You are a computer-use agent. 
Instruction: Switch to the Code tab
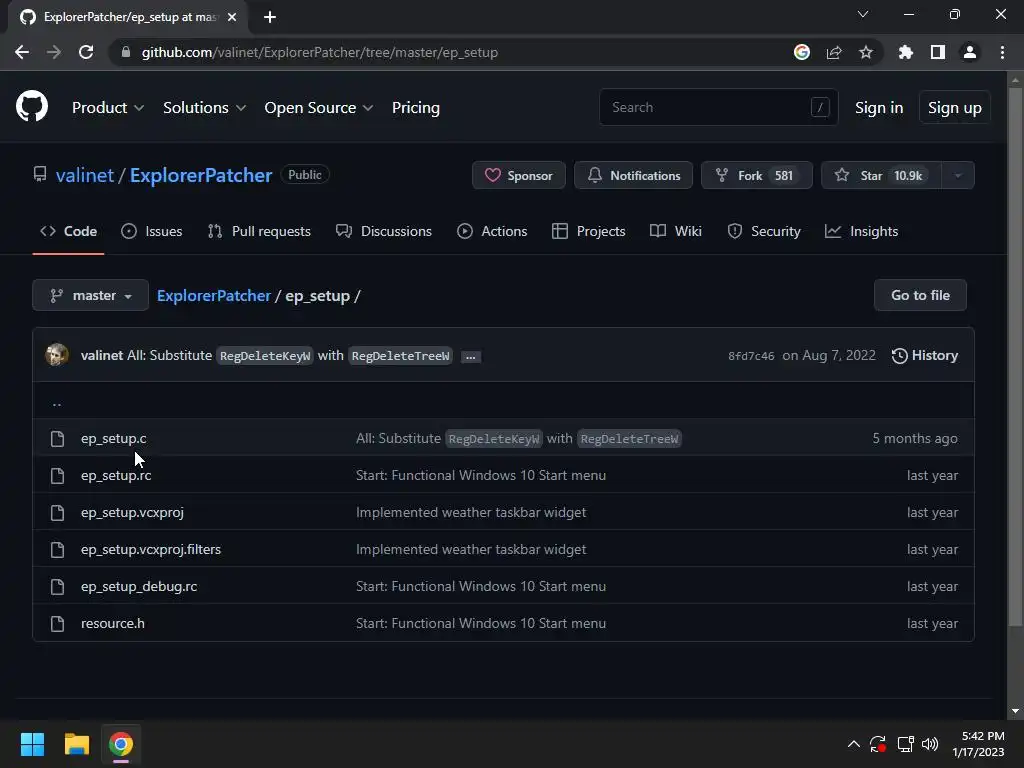click(x=68, y=231)
